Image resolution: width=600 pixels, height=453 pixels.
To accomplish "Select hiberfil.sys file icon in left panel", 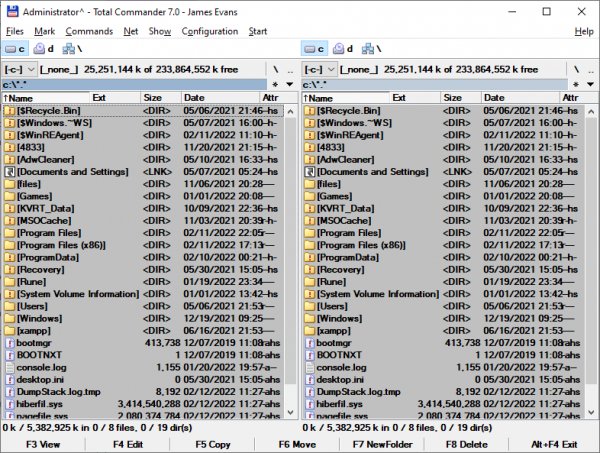I will [x=9, y=404].
